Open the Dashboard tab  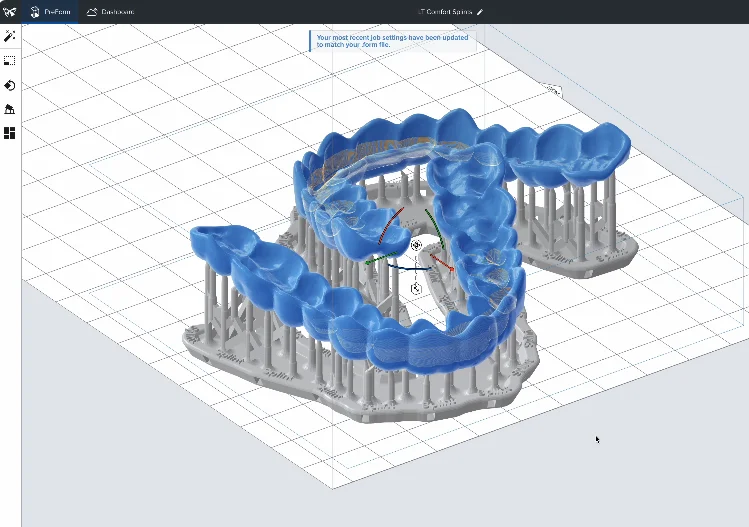point(110,12)
